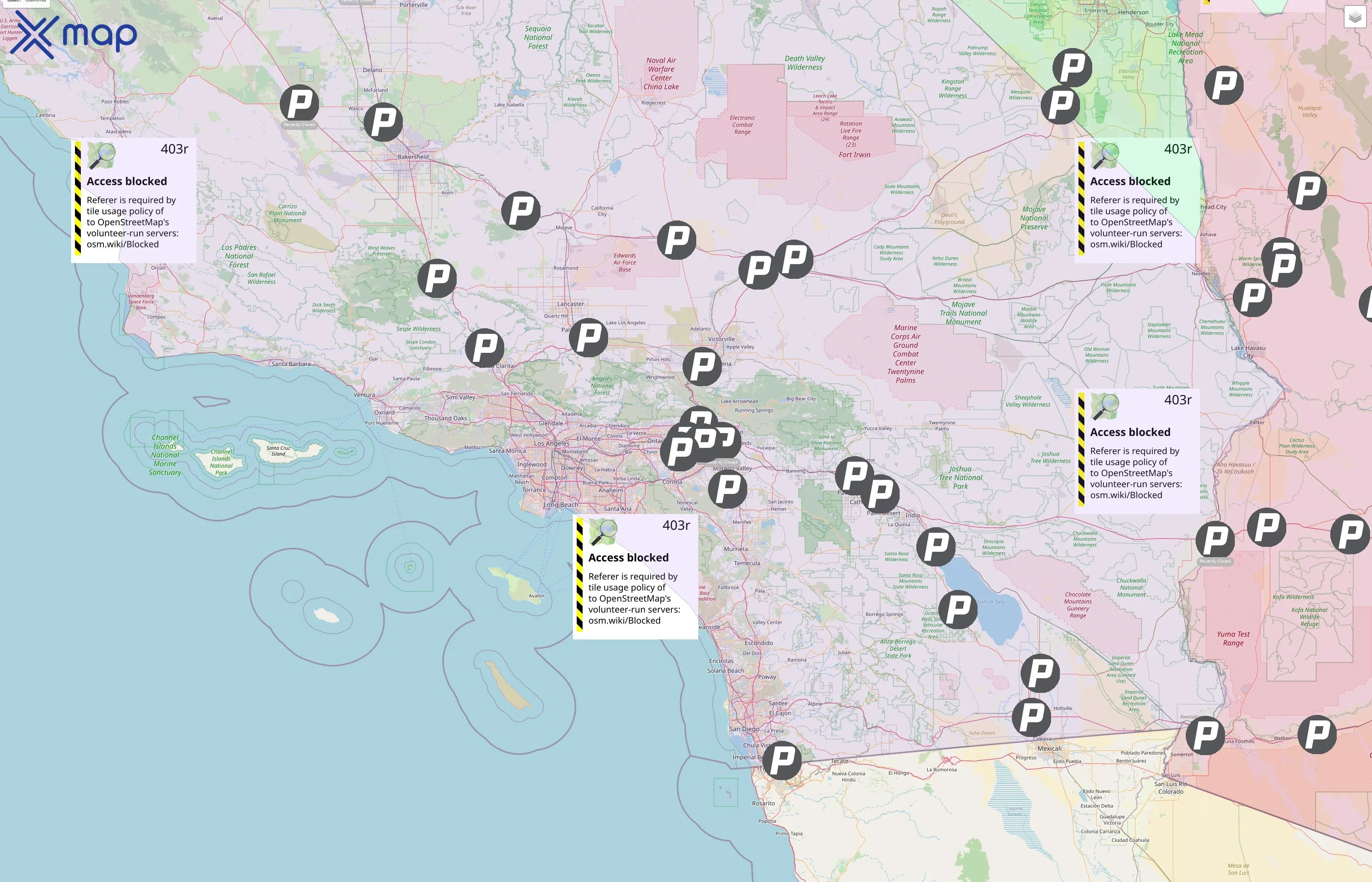
Task: Open the P marker by Santa Clarita
Action: pos(485,347)
